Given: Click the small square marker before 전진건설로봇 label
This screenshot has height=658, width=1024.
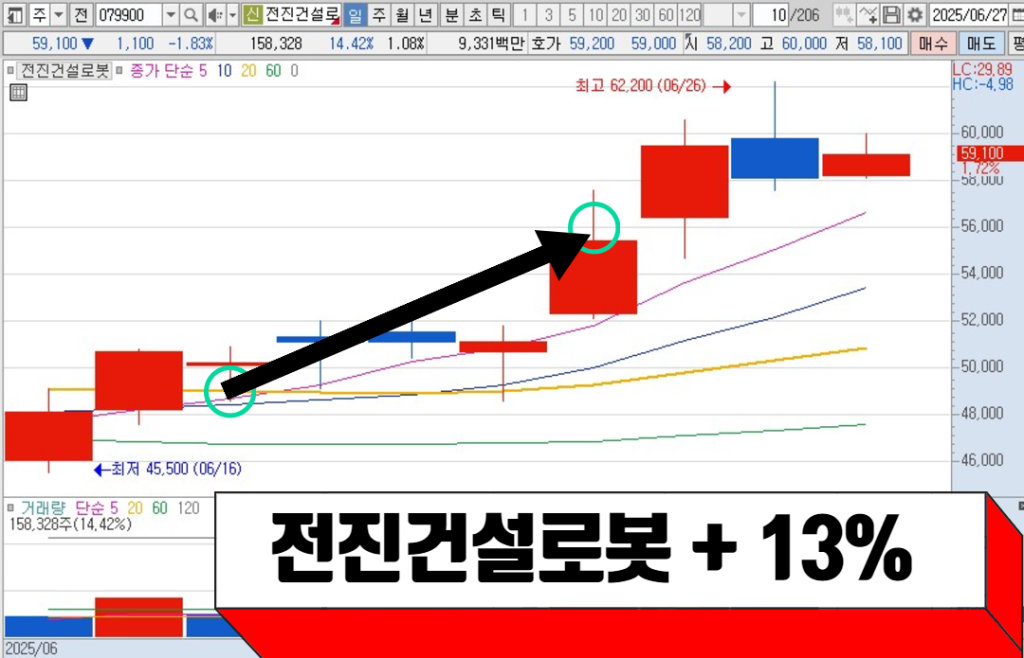Looking at the screenshot, I should point(9,70).
